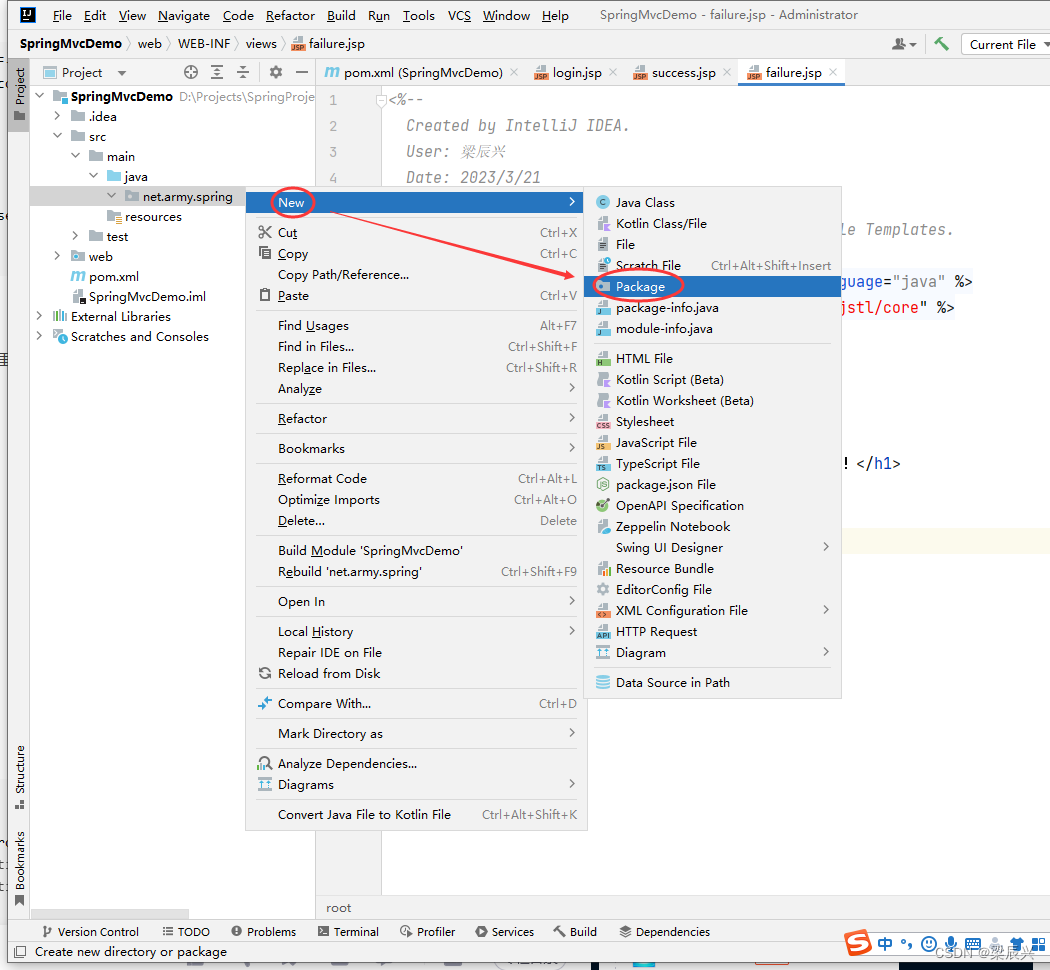Click Collapse All icon in Project panel

pyautogui.click(x=242, y=72)
